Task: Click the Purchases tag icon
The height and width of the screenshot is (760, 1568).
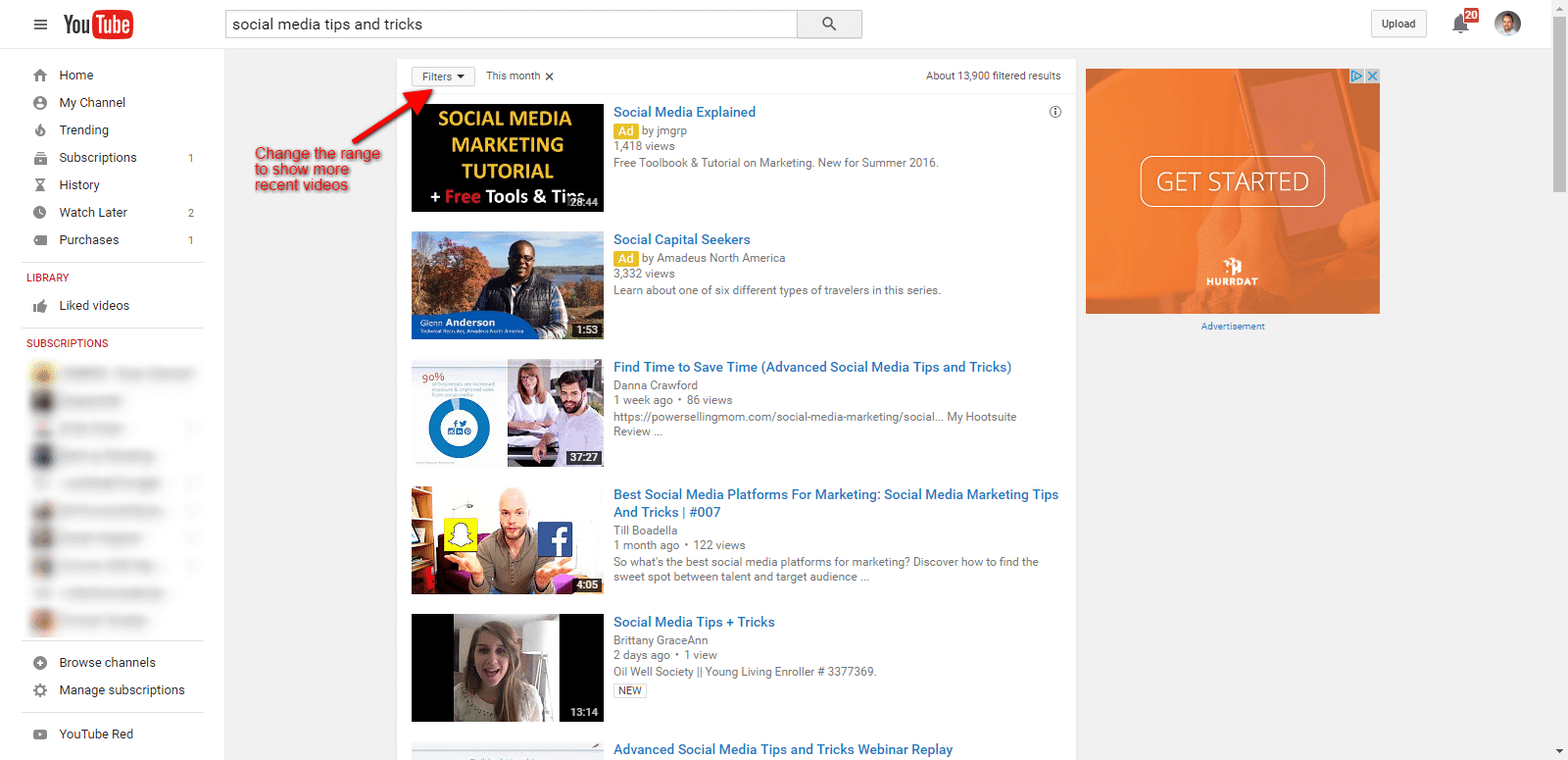Action: click(40, 240)
